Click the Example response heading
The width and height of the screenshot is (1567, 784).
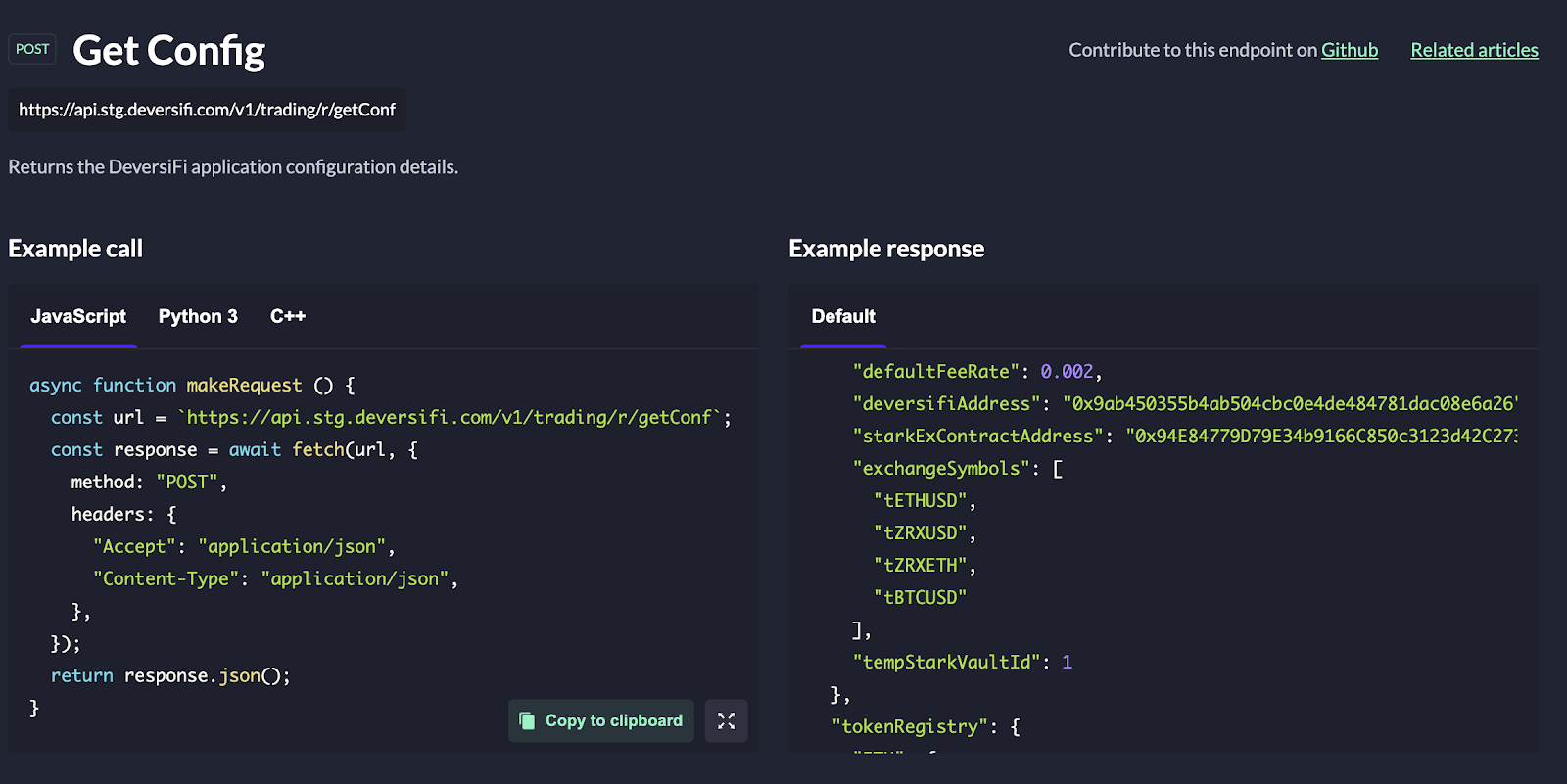[x=886, y=249]
